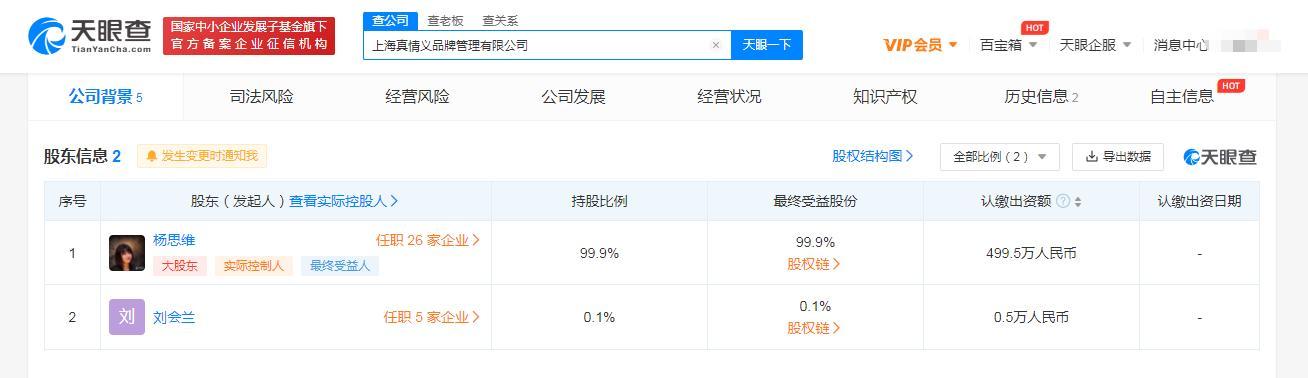This screenshot has height=378, width=1308.
Task: Click the HOT badge above 百宝箱
Action: click(1034, 28)
